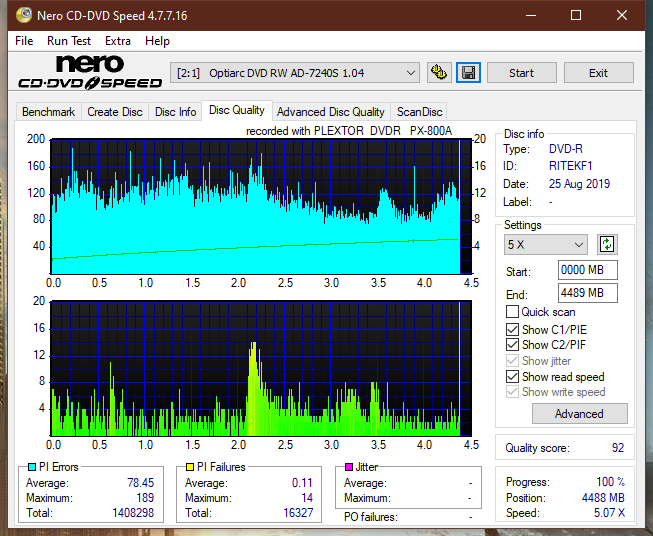Click the 'recorded with PLEXTOR DVDR PX-800A' caption

point(349,131)
